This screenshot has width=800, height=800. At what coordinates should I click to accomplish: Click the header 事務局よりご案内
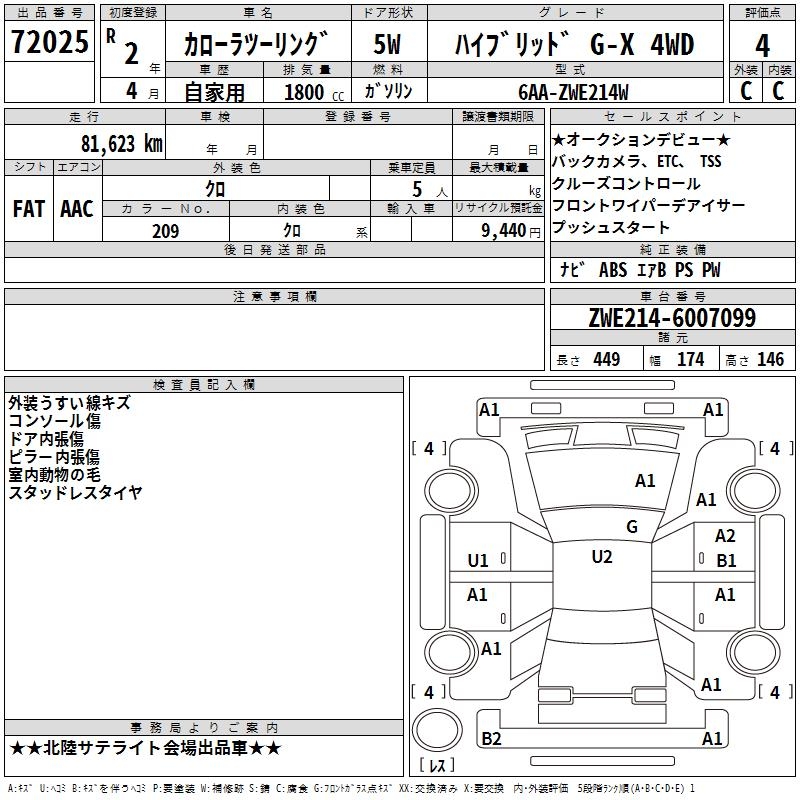tap(204, 728)
